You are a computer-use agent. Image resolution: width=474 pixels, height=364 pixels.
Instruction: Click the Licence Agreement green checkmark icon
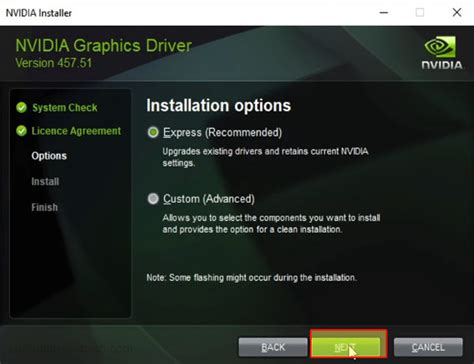point(21,131)
